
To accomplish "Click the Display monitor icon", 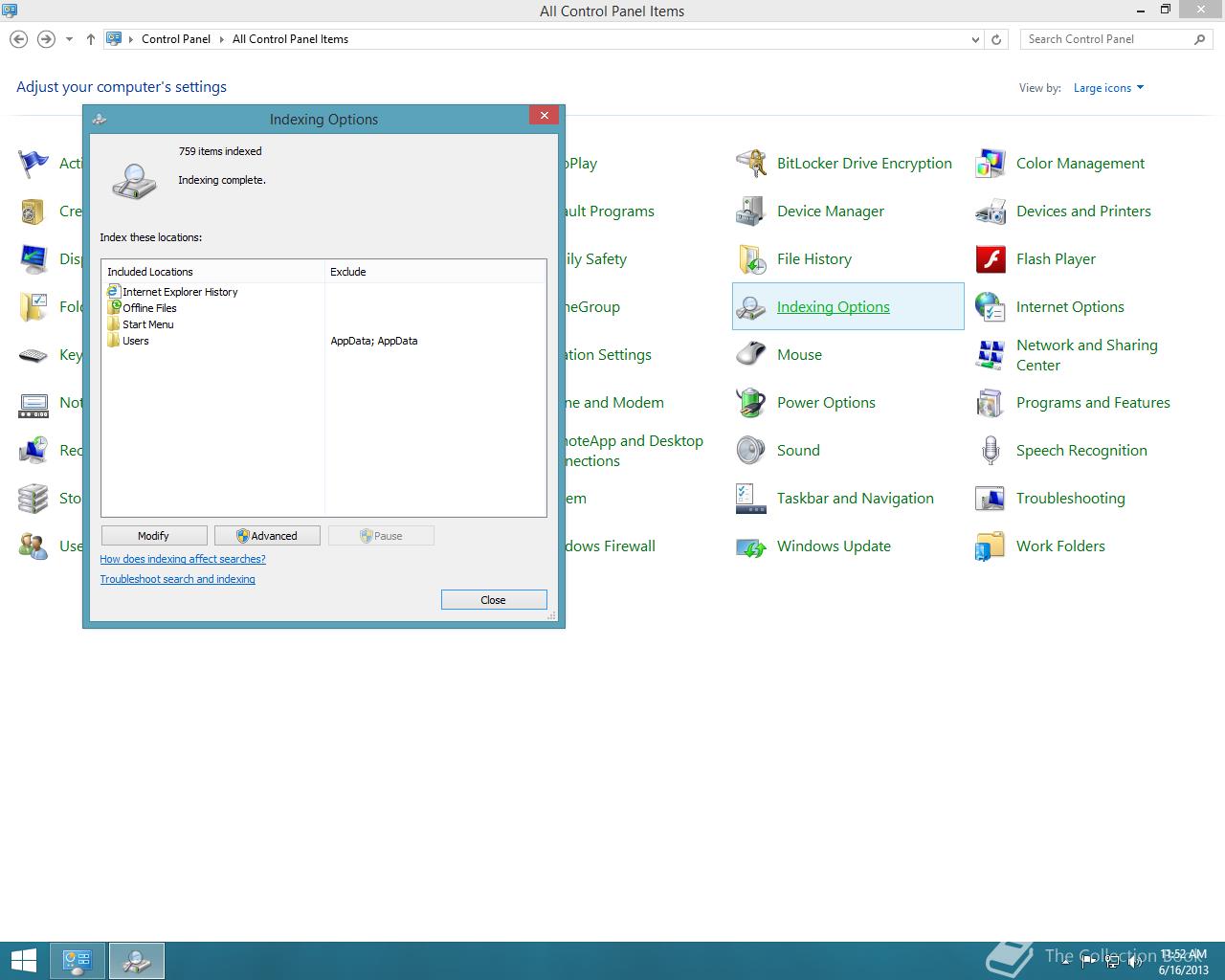I will [33, 259].
